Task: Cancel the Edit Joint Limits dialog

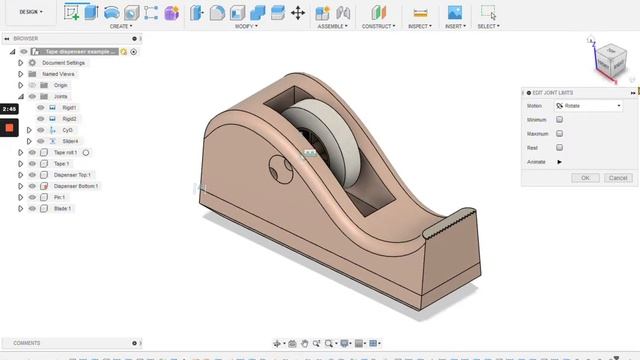Action: pos(618,178)
